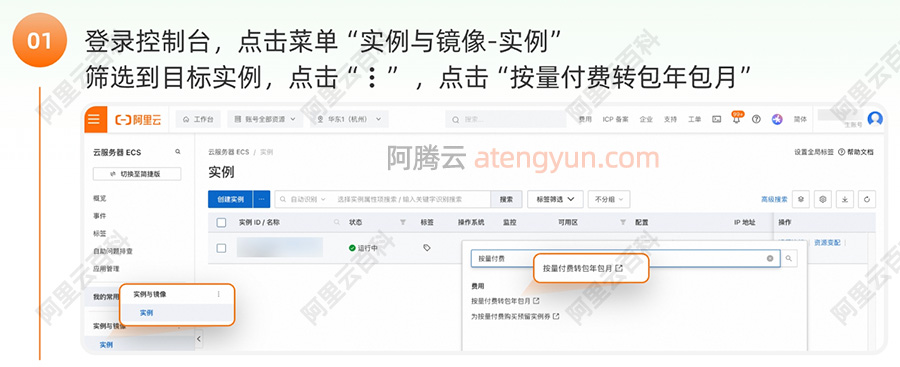Viewport: 900px width, 367px height.
Task: Click the 云服务器 ECS breadcrumb
Action: click(x=228, y=152)
